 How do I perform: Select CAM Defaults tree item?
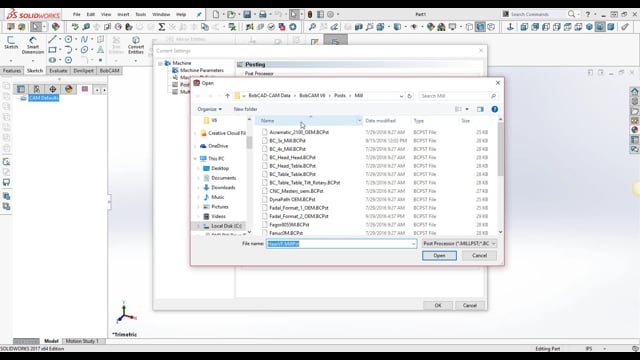43,98
